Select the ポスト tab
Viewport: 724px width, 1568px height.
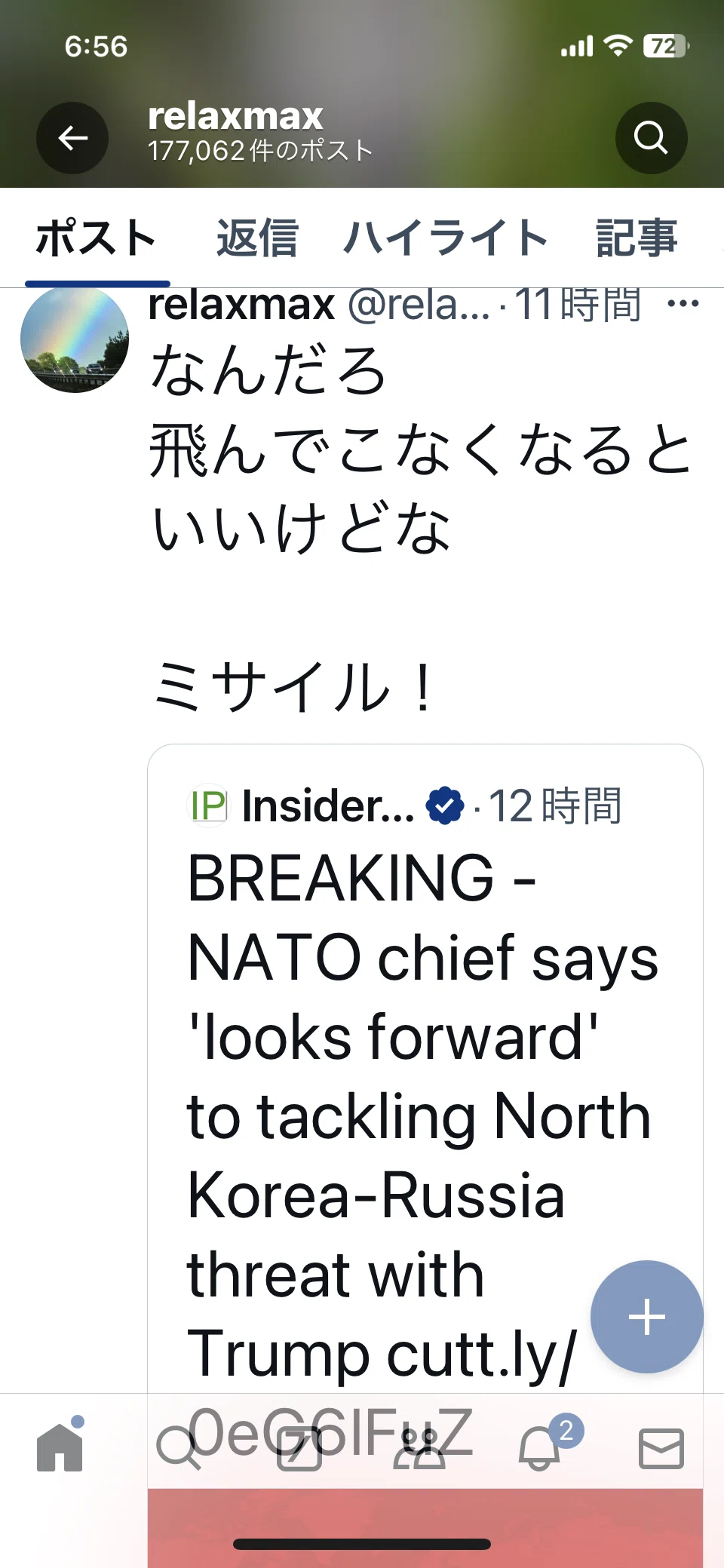(97, 238)
